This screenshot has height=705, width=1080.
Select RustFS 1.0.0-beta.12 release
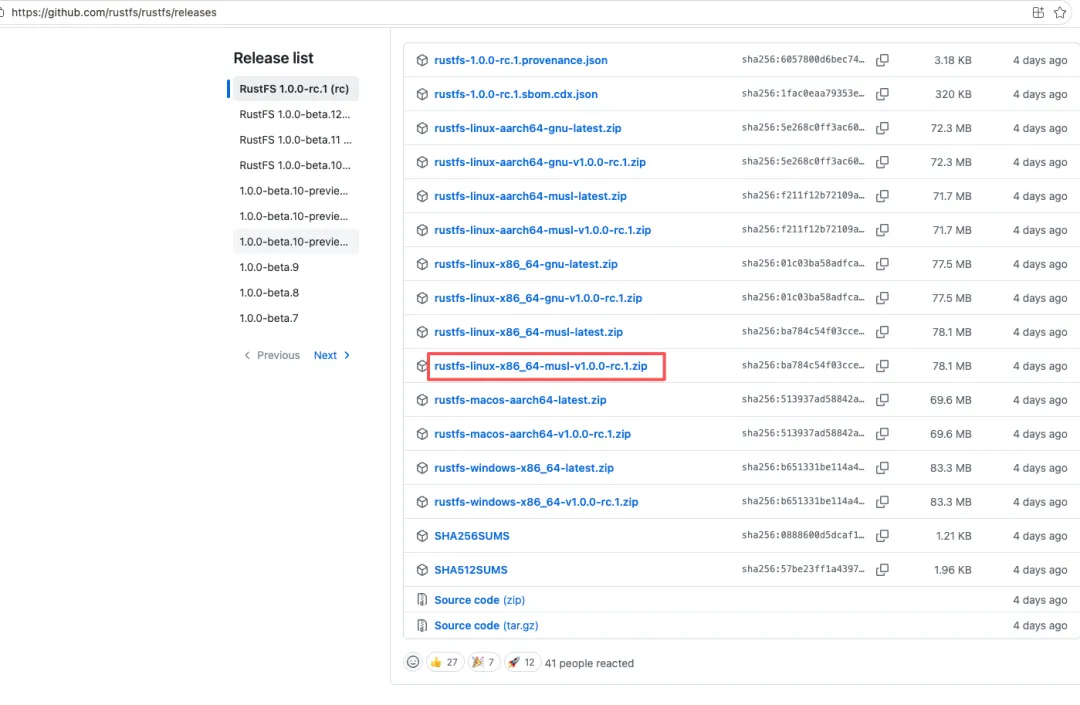(x=295, y=114)
